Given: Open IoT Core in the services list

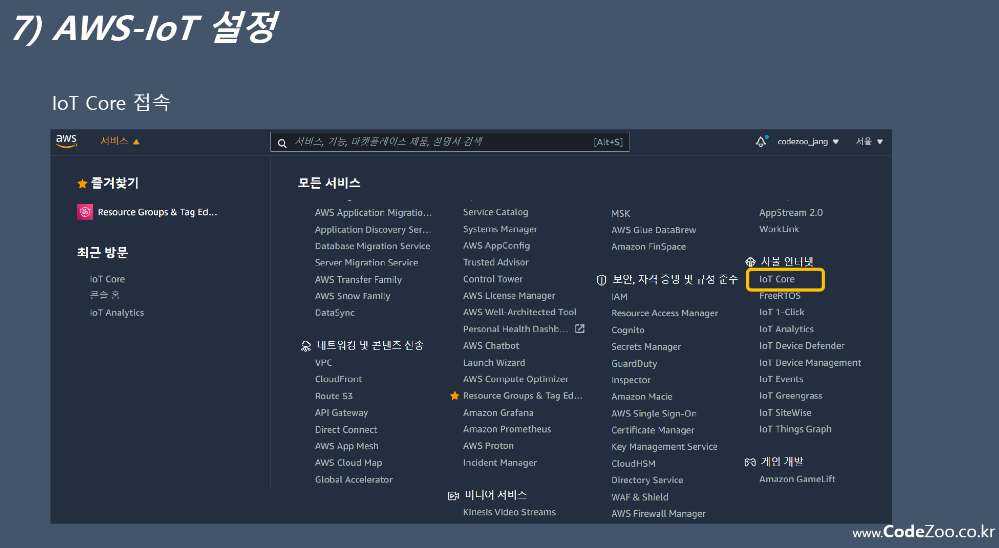Looking at the screenshot, I should (777, 279).
